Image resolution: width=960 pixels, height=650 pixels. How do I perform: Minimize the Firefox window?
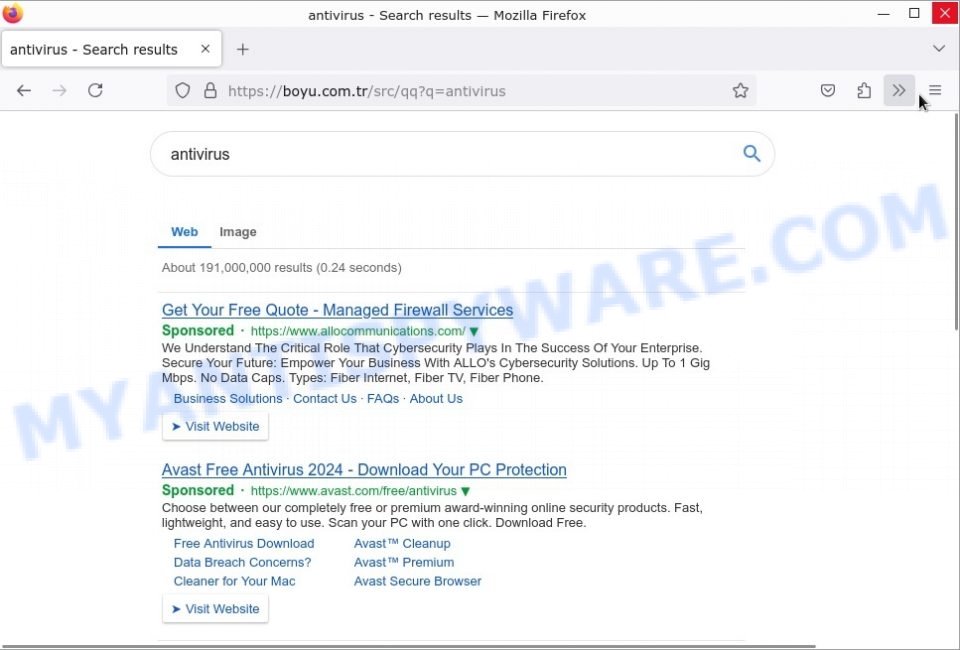[883, 13]
